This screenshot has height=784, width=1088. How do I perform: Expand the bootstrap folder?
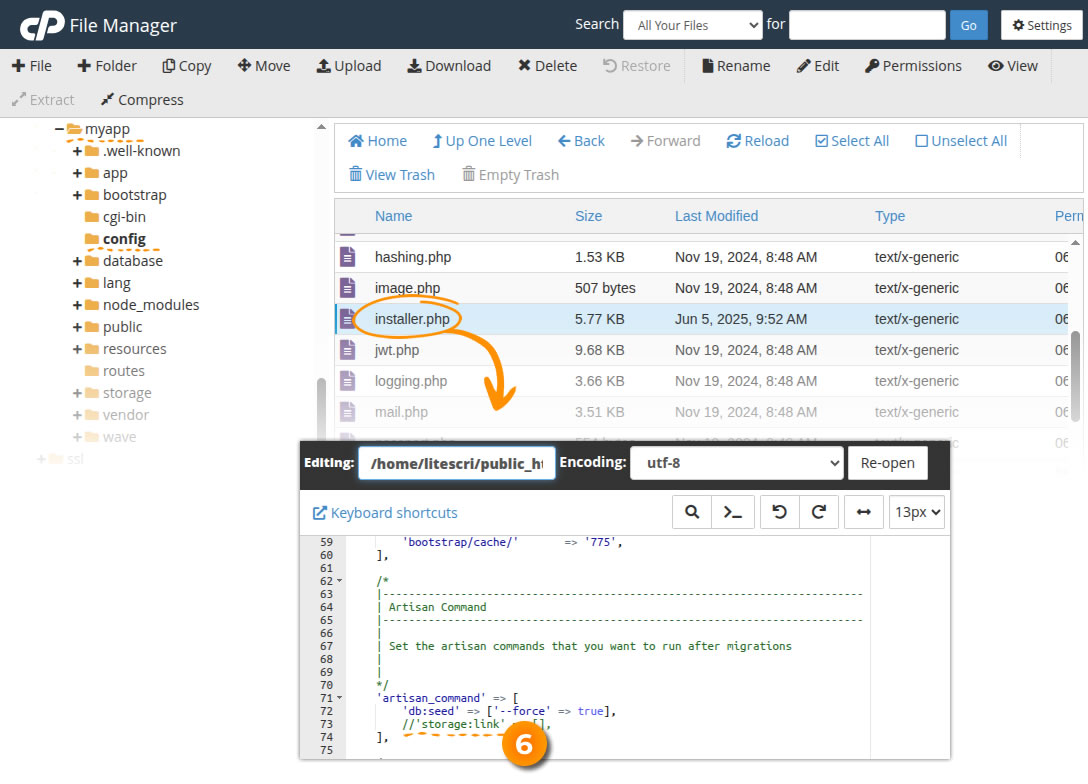pos(77,195)
